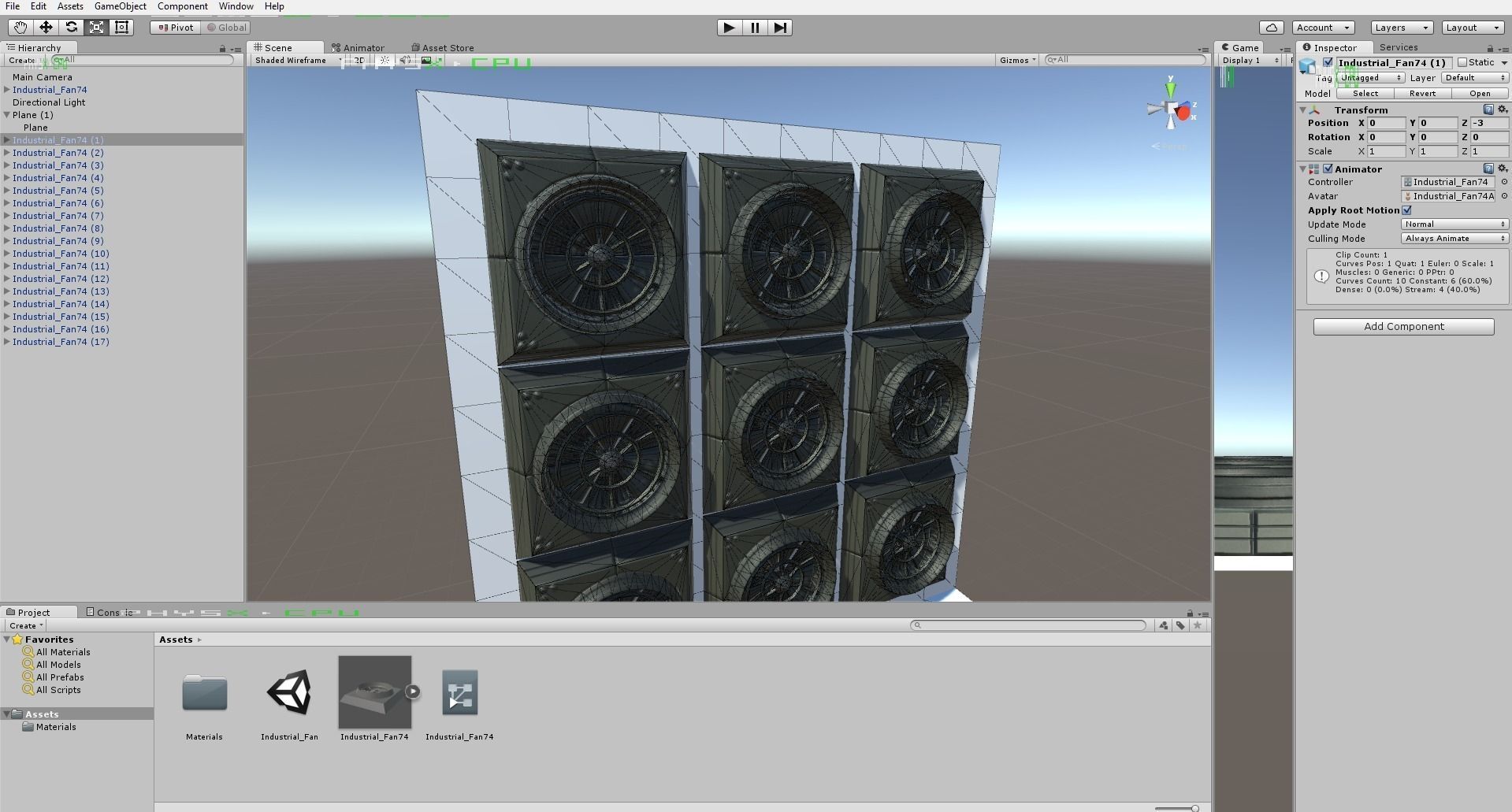Switch to Global handle orientation
This screenshot has height=812, width=1512.
tap(227, 27)
